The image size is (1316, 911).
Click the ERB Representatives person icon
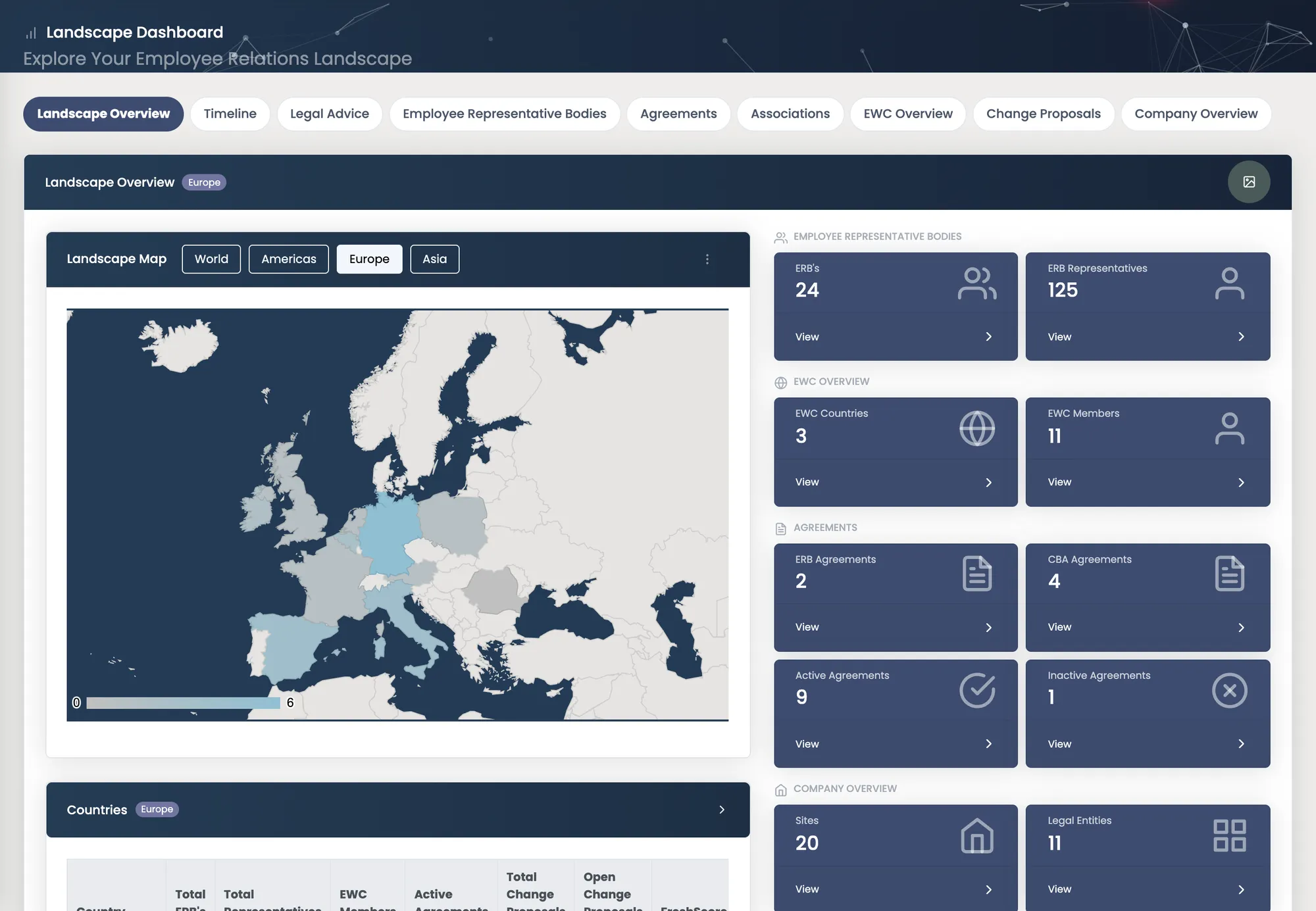coord(1229,283)
